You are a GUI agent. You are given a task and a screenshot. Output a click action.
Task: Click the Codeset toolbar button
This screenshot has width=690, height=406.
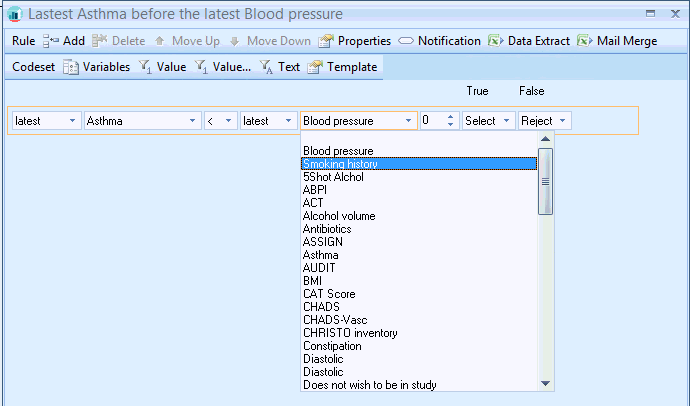point(32,67)
